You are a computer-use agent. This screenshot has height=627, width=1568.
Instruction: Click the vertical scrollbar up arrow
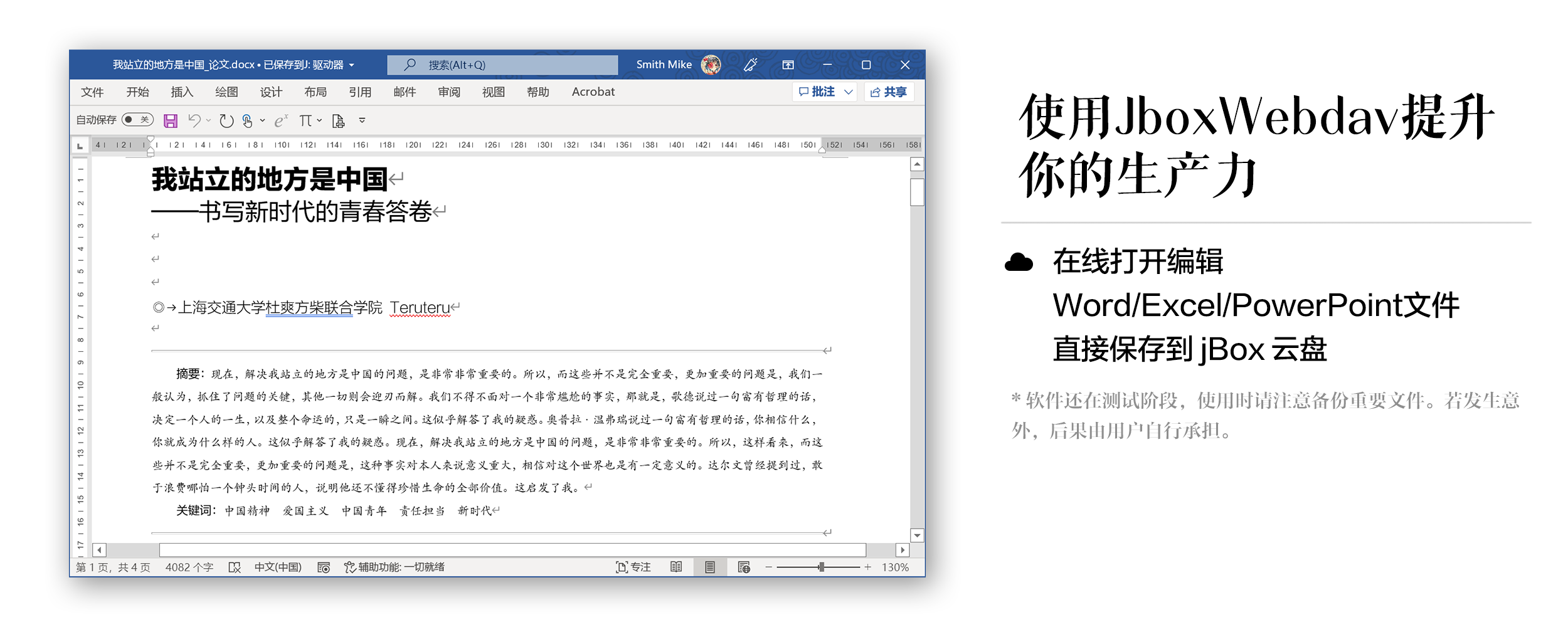click(x=917, y=164)
